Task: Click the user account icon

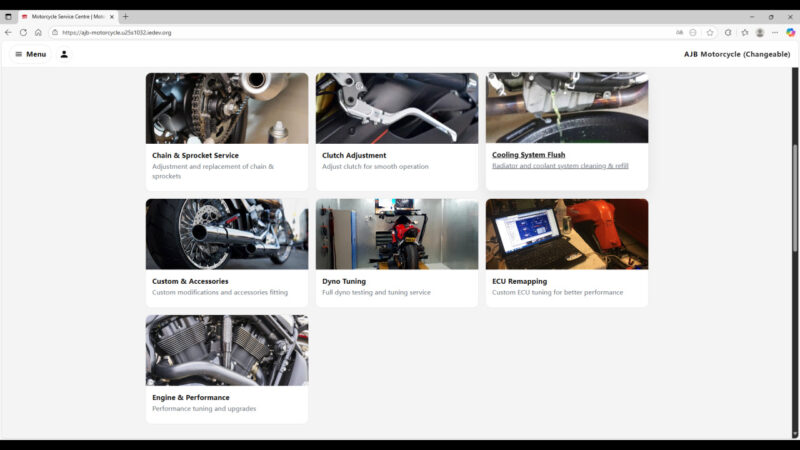Action: 64,54
